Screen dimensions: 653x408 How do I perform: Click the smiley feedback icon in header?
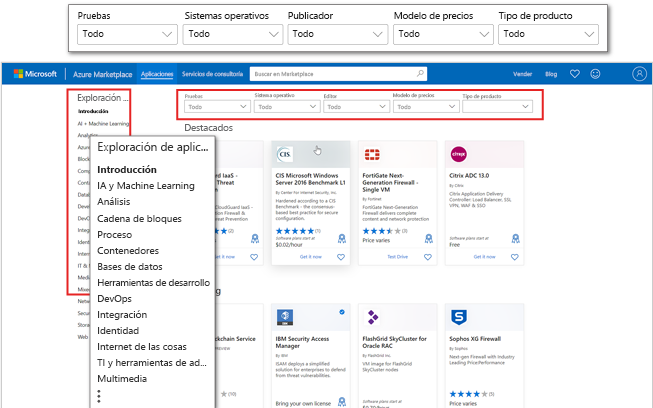pyautogui.click(x=596, y=74)
